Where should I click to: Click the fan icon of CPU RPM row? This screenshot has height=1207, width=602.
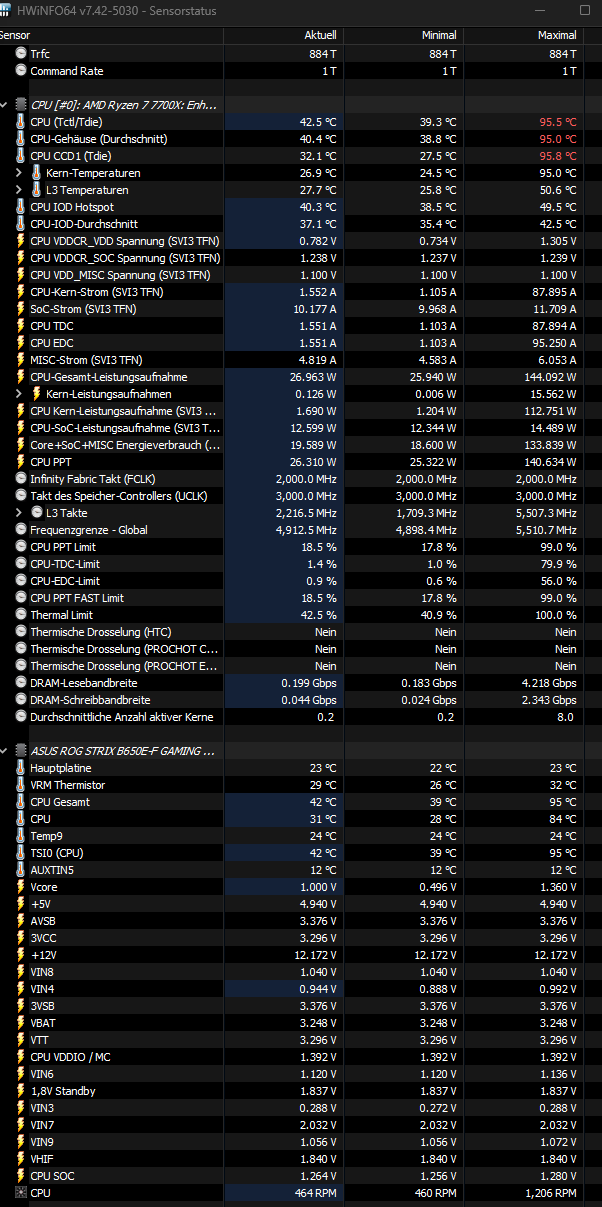point(21,1193)
